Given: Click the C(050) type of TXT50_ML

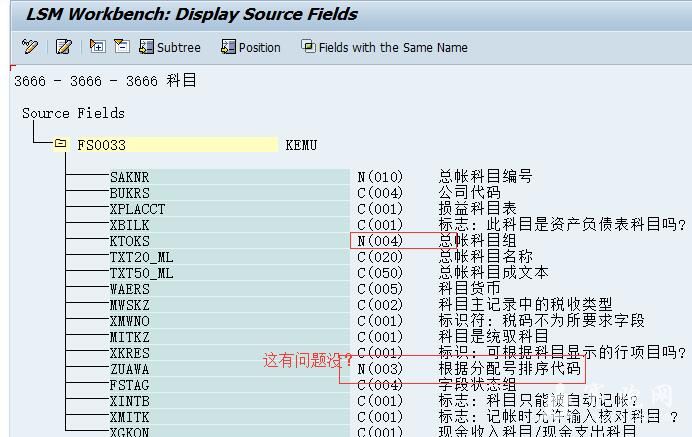Looking at the screenshot, I should point(380,273).
